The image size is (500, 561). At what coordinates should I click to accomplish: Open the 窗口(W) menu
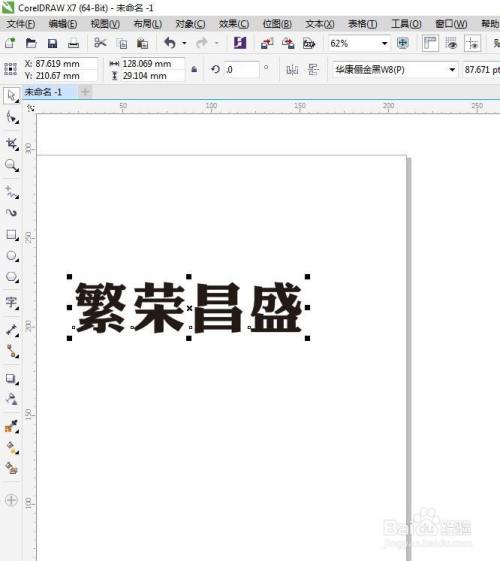pyautogui.click(x=451, y=24)
